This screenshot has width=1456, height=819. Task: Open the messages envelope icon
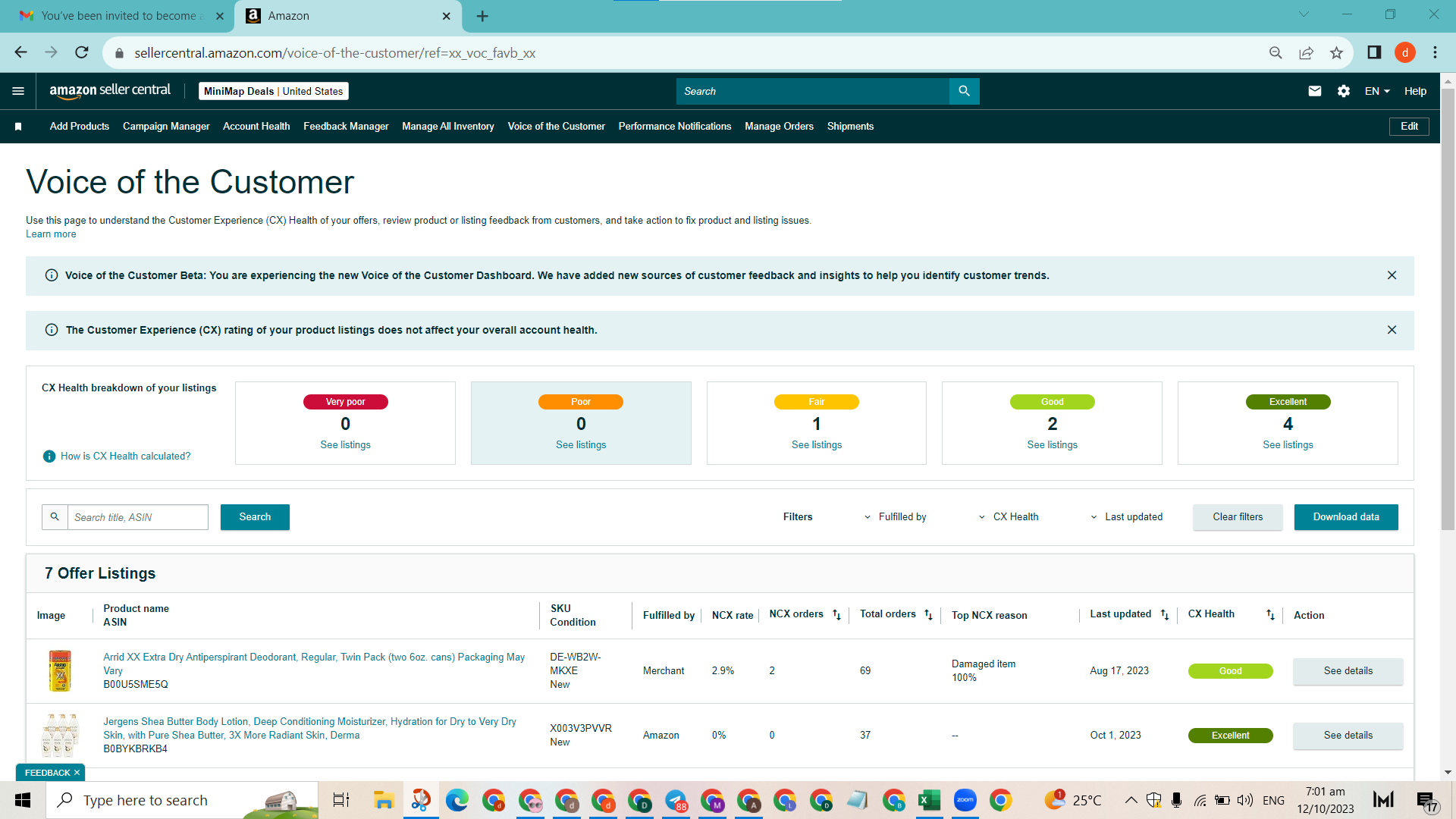(x=1315, y=91)
